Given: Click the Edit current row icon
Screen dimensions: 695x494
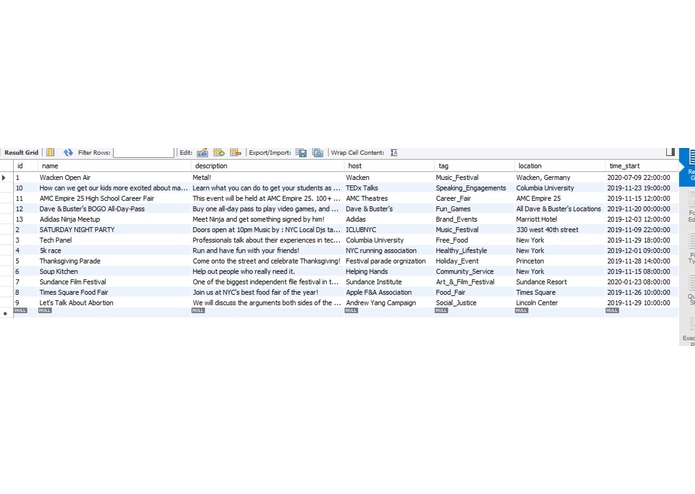Looking at the screenshot, I should pyautogui.click(x=202, y=152).
